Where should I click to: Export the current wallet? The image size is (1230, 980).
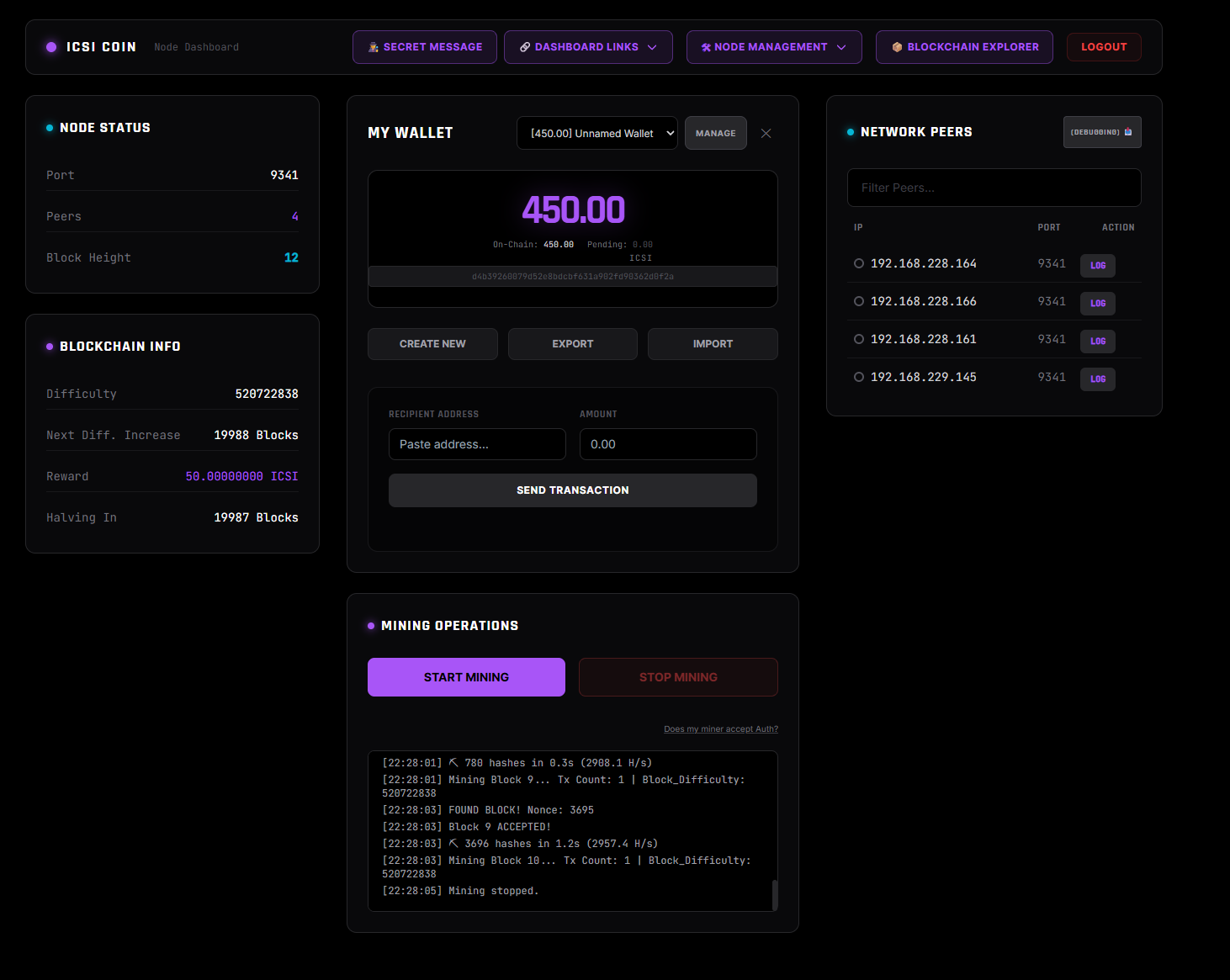click(x=573, y=344)
